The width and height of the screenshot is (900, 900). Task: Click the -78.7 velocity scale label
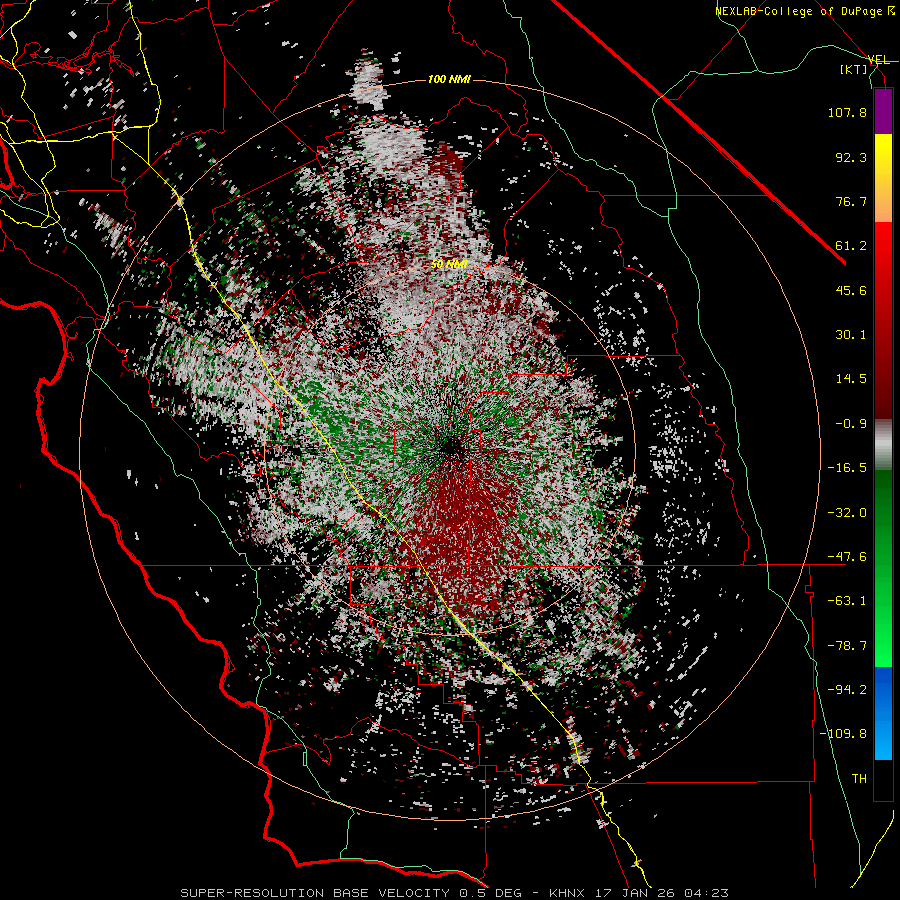point(847,645)
